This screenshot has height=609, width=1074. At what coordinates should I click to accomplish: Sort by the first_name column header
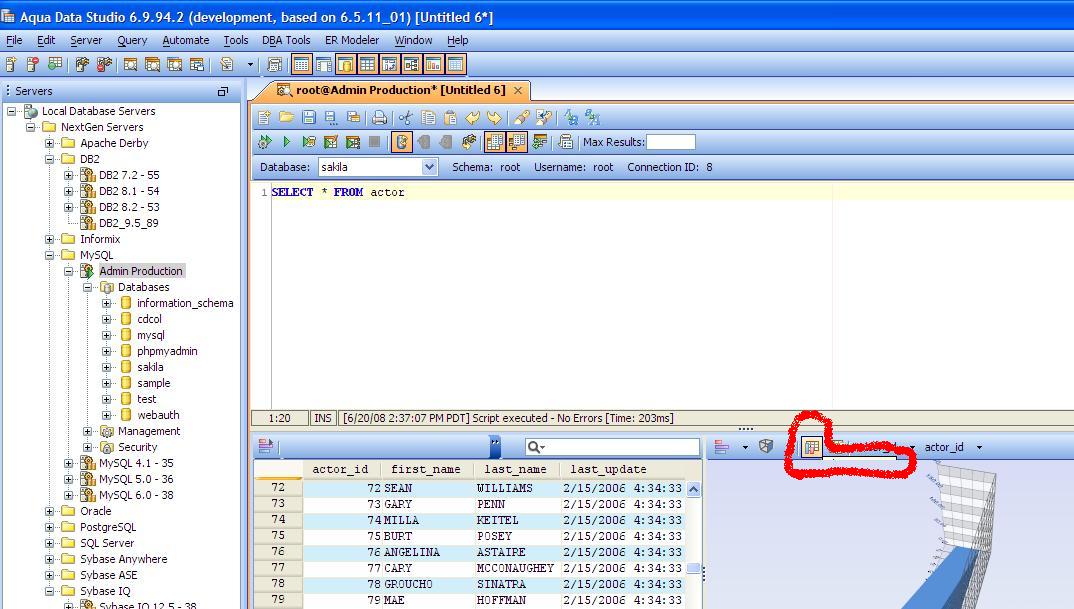(425, 469)
